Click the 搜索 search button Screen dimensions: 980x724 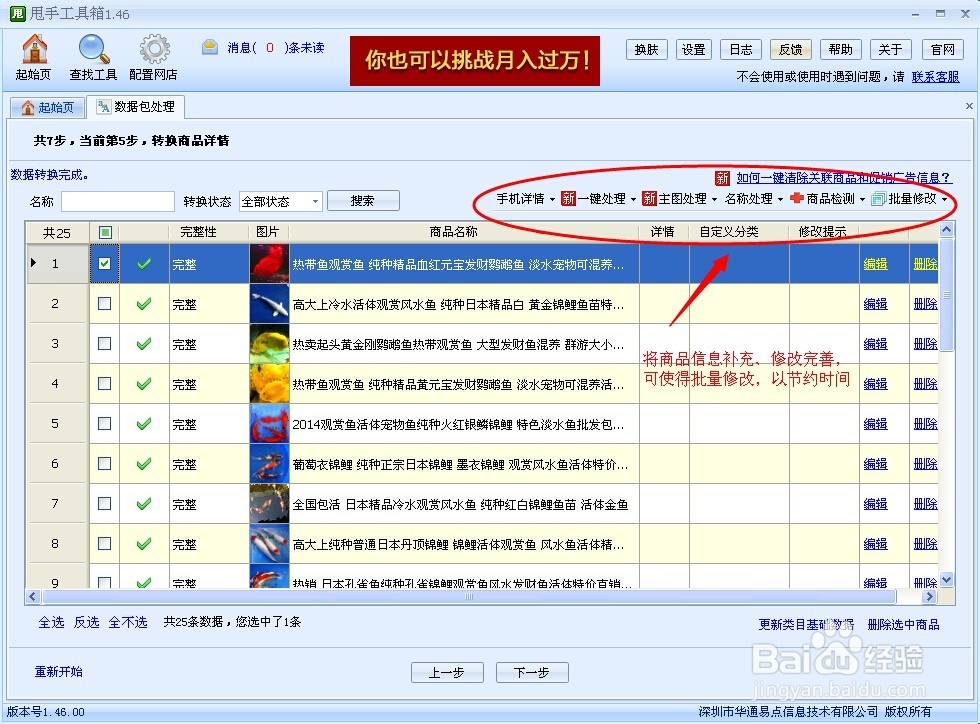click(x=363, y=200)
